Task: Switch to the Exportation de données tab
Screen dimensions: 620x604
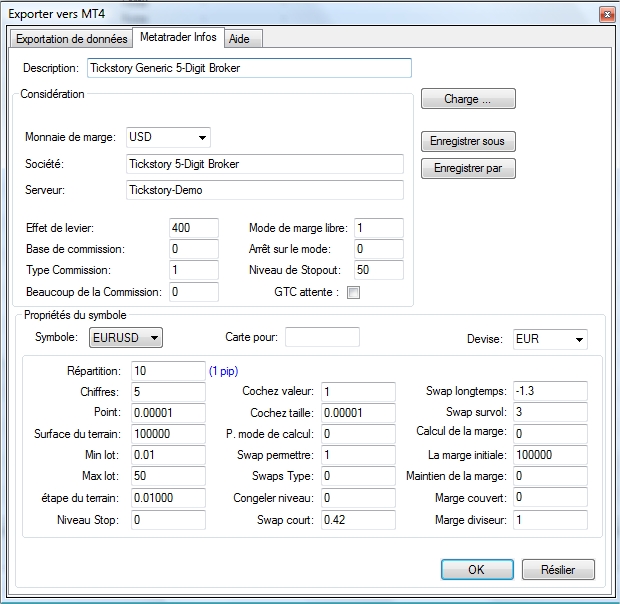Action: pyautogui.click(x=71, y=39)
